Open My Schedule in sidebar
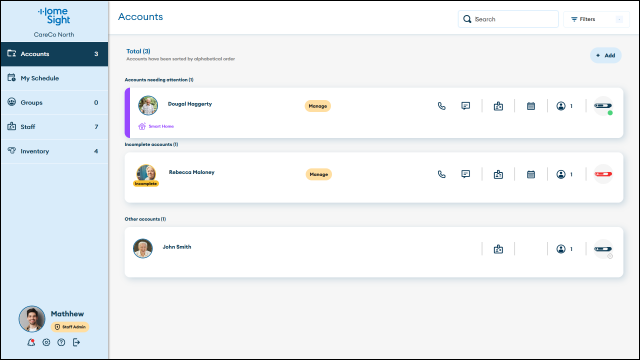 pos(54,78)
